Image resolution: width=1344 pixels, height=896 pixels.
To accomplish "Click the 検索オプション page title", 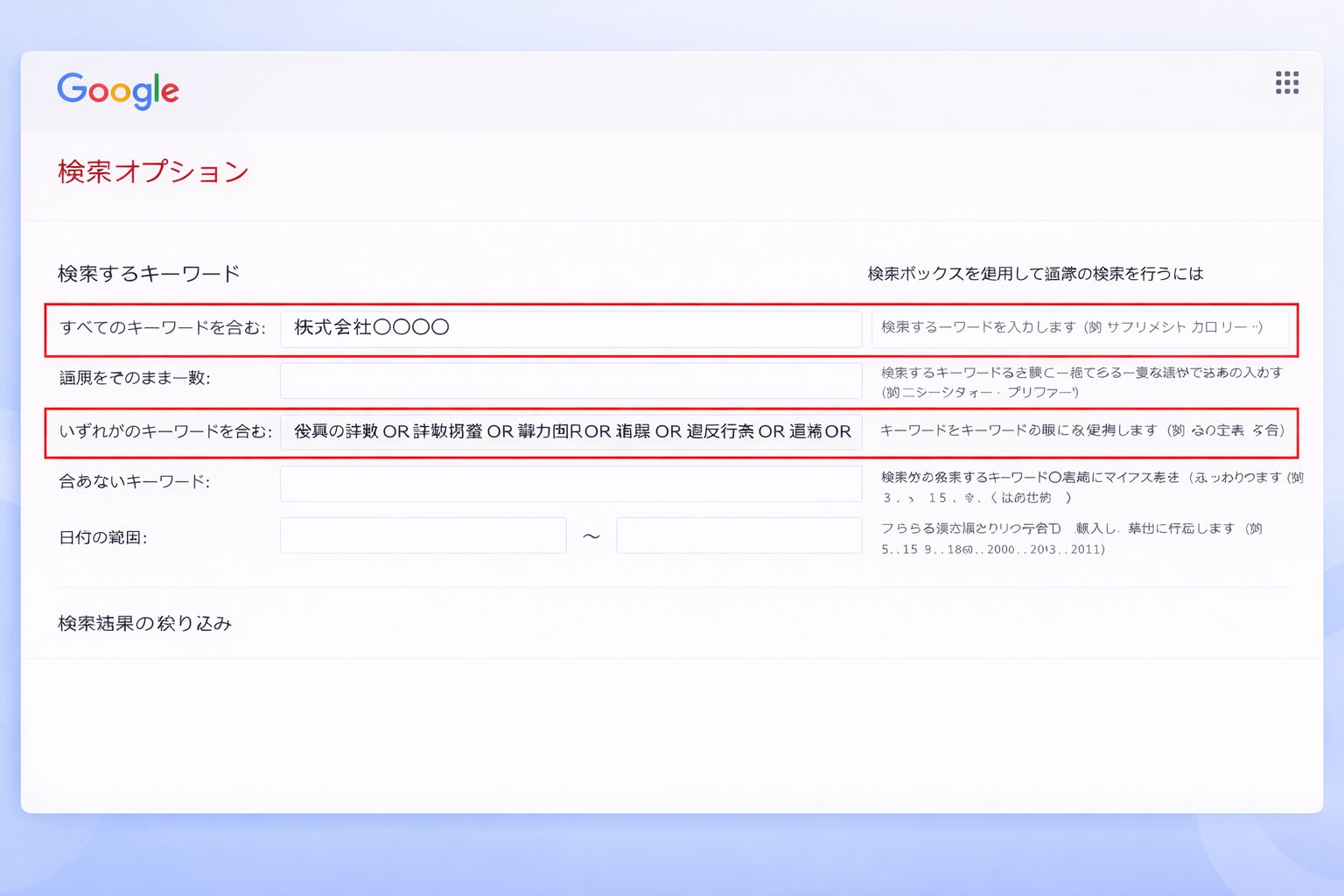I will 153,171.
